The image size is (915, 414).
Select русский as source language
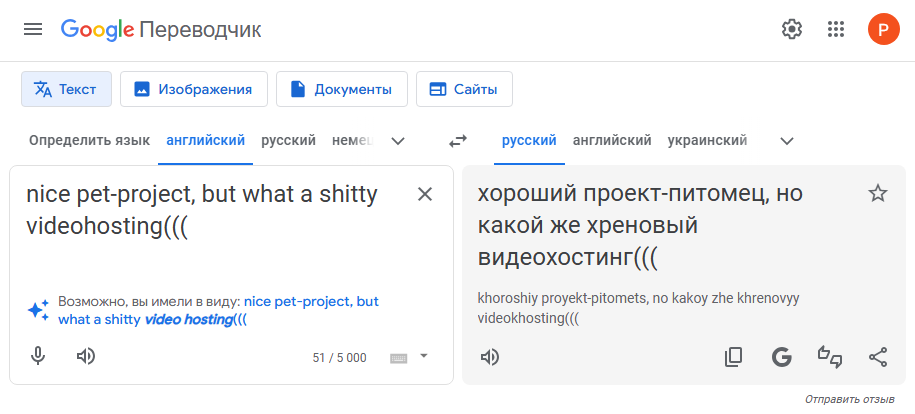[x=288, y=141]
